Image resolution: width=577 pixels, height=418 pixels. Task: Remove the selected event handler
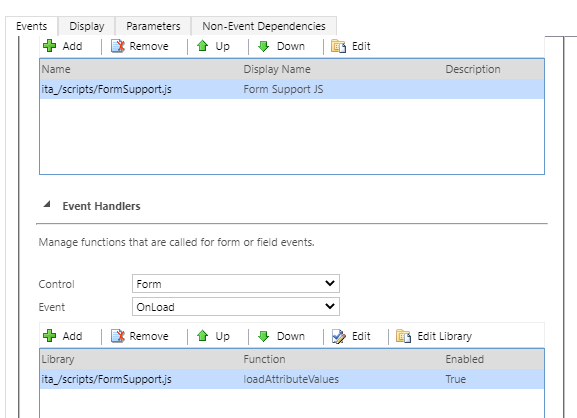pyautogui.click(x=139, y=336)
